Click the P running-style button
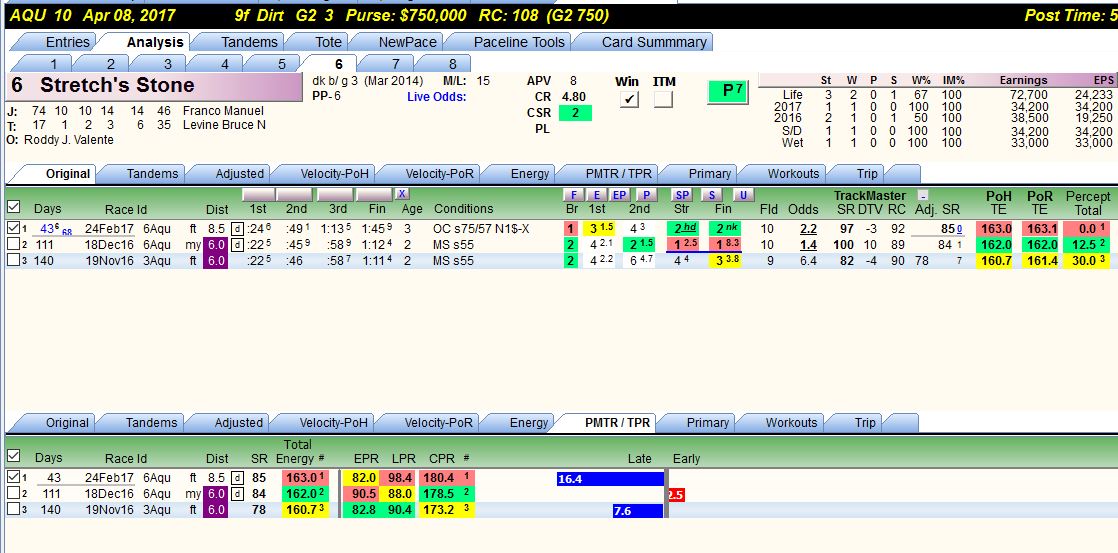Viewport: 1118px width, 553px height. [646, 195]
